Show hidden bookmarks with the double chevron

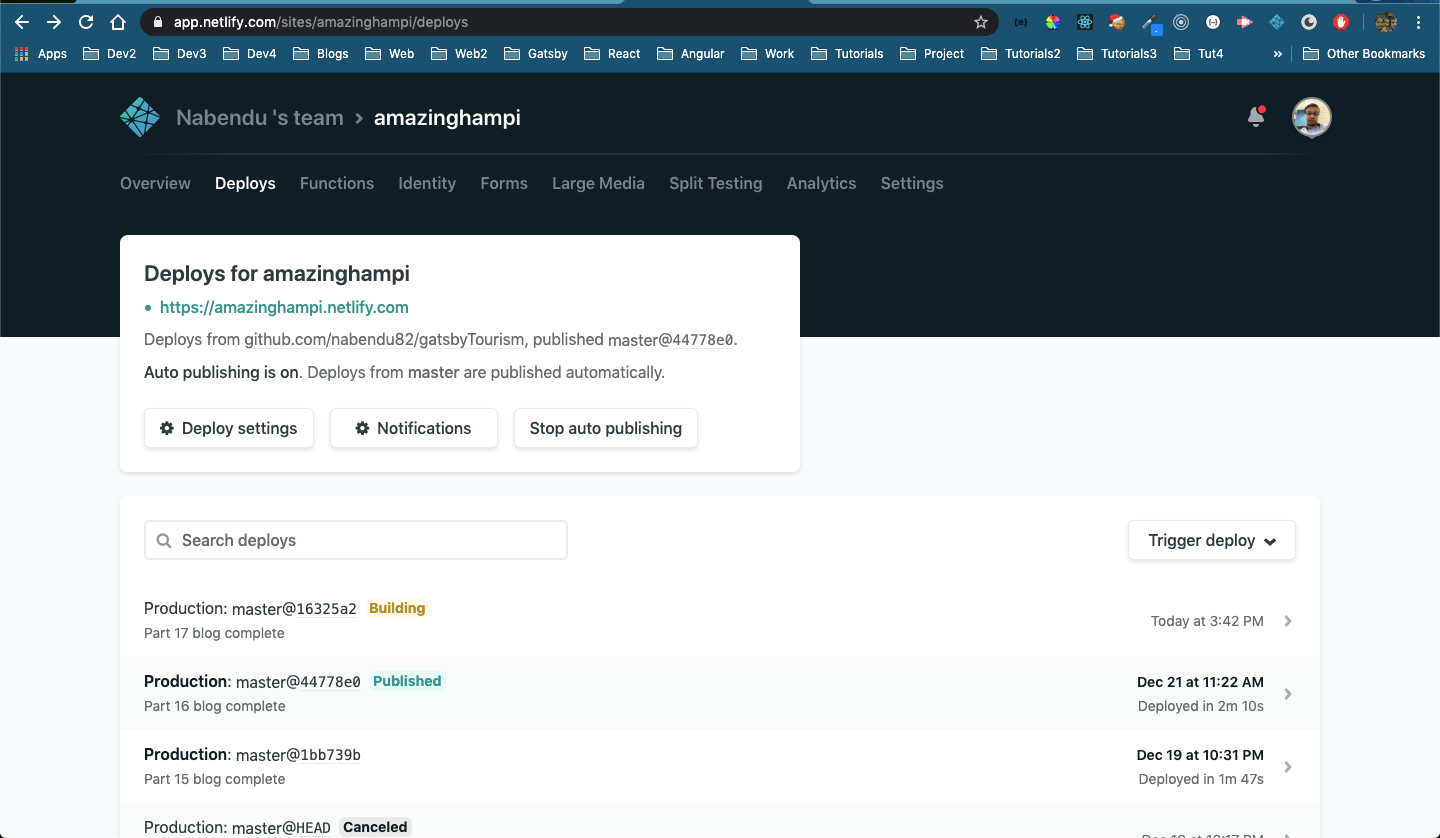(x=1277, y=54)
